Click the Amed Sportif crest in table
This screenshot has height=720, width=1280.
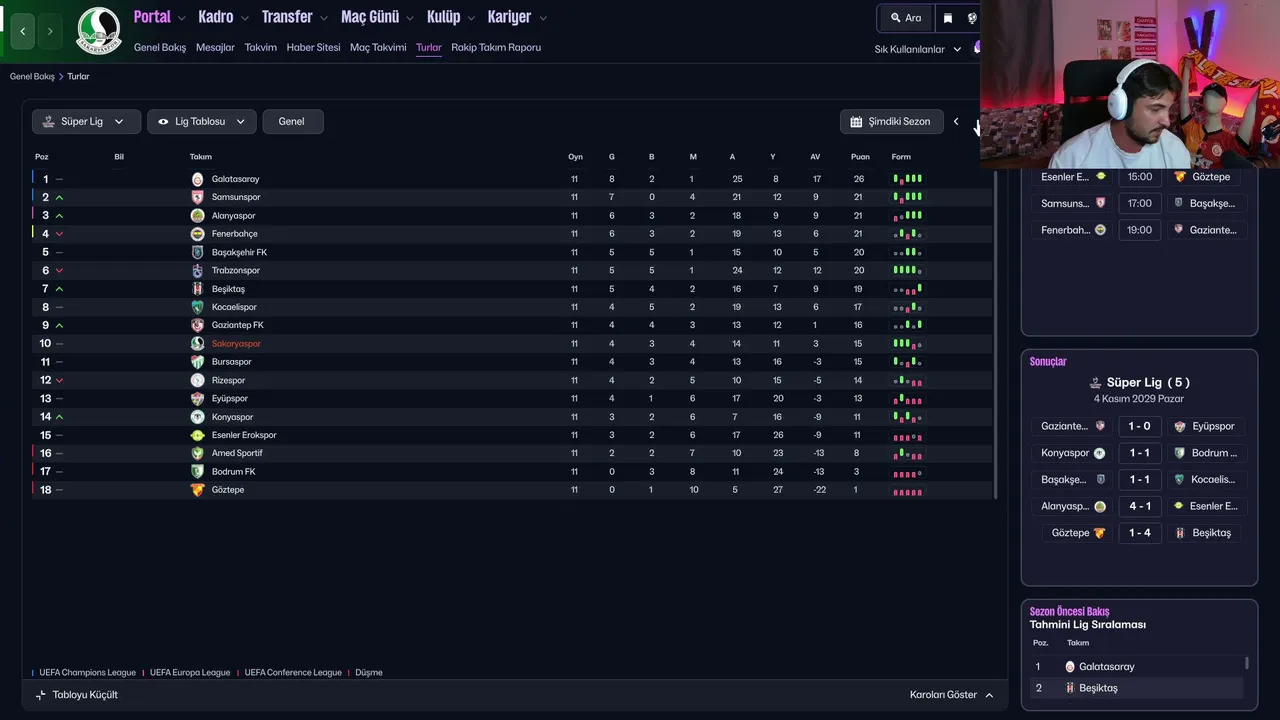197,453
